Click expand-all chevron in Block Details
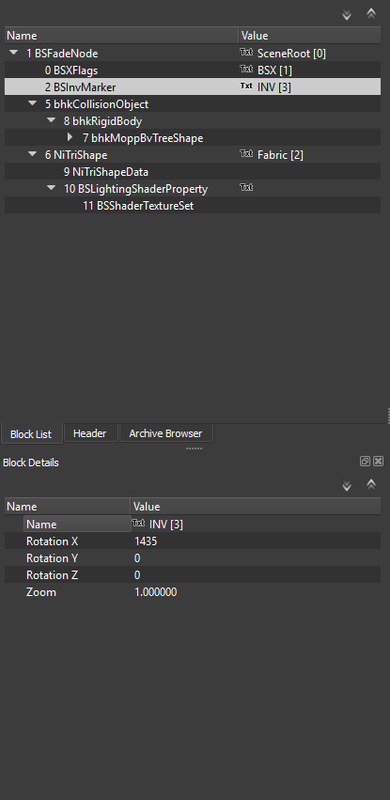 point(347,486)
